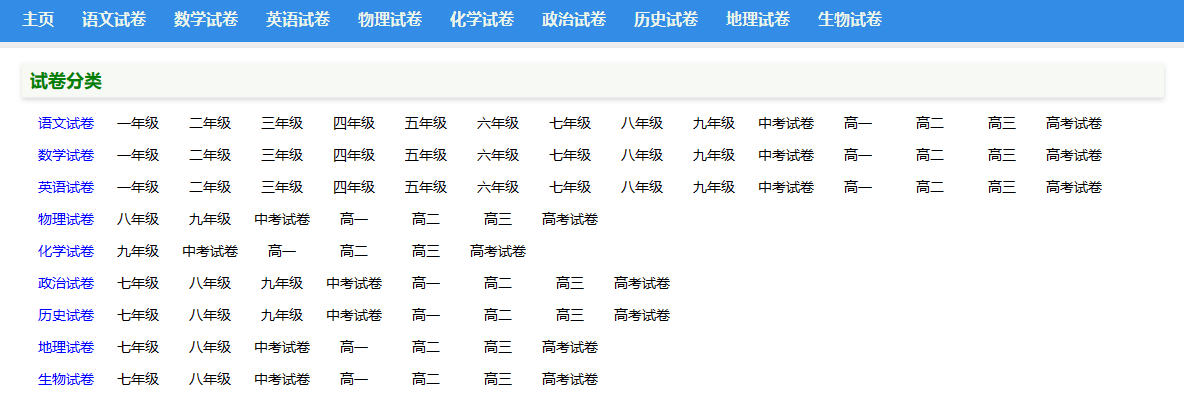Select 中考试卷 in the 化学试卷 row
The image size is (1184, 397).
[210, 251]
